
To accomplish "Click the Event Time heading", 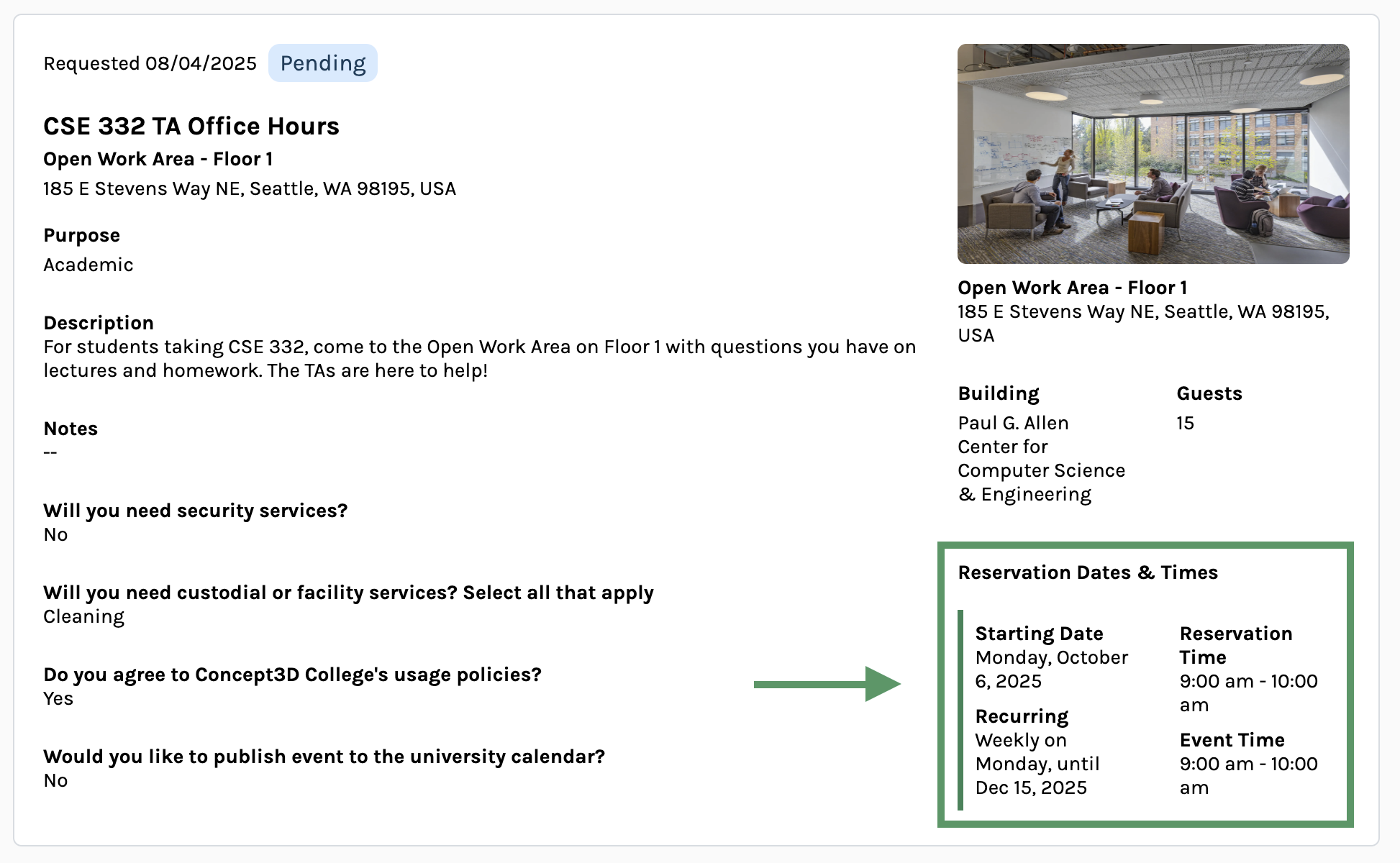I will coord(1232,740).
